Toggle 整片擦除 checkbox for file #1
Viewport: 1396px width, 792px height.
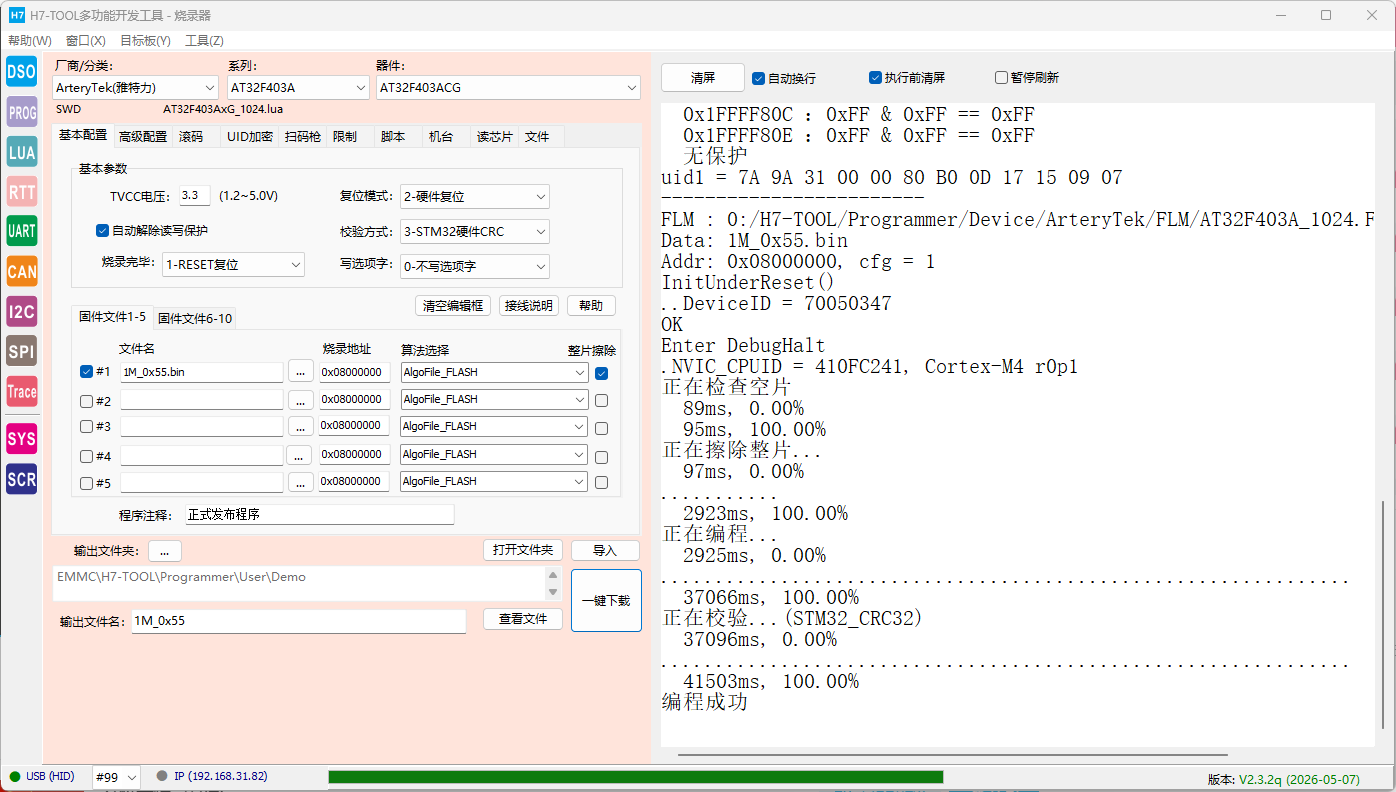tap(601, 373)
